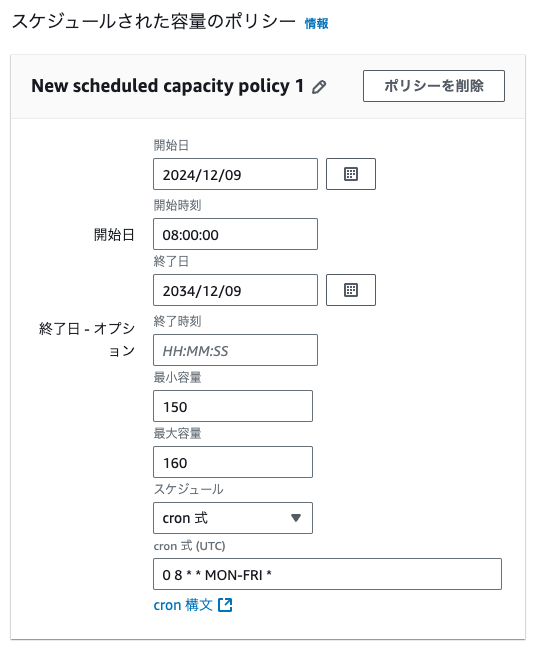Screen dimensions: 533x651
Task: Open the end date calendar picker
Action: pos(351,290)
